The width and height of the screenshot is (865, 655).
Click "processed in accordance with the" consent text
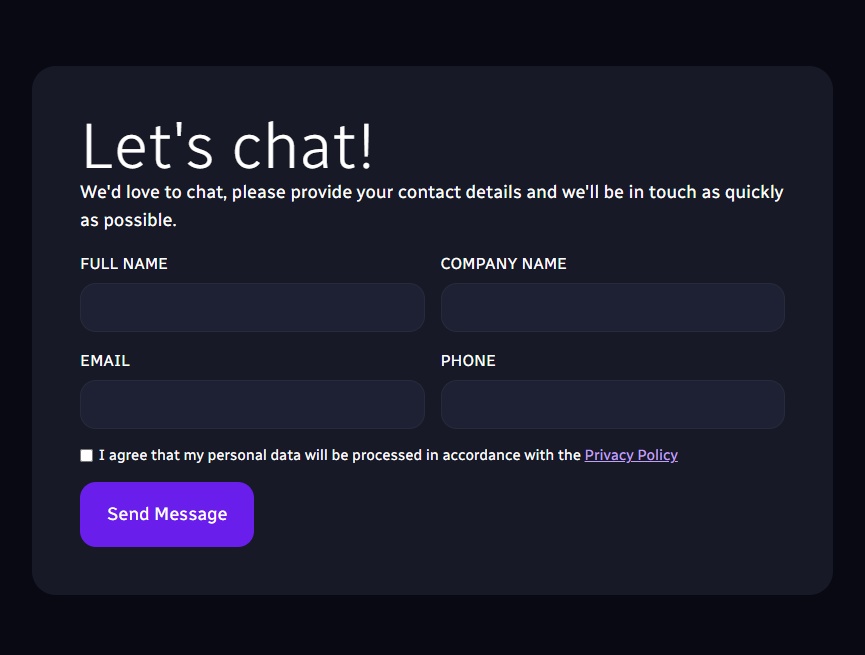(466, 455)
